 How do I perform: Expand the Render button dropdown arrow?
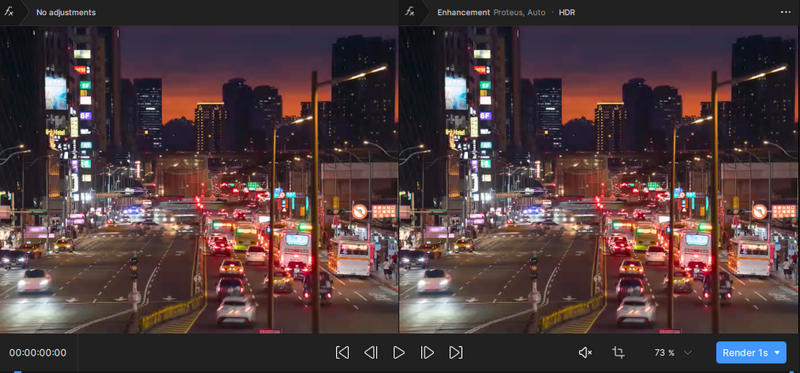pos(778,353)
